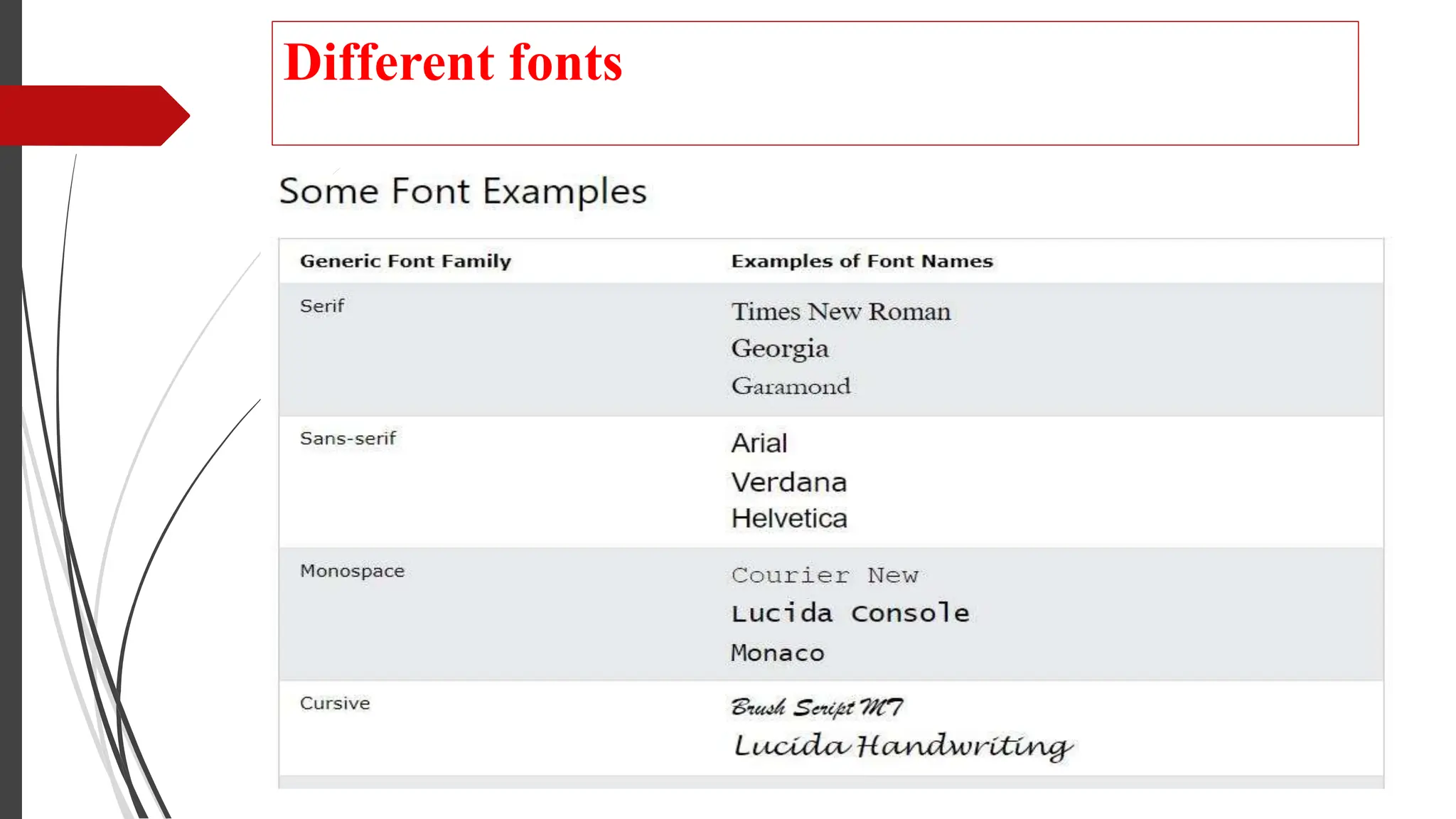This screenshot has width=1456, height=819.
Task: Select the 'Verdana' font example
Action: coord(789,482)
